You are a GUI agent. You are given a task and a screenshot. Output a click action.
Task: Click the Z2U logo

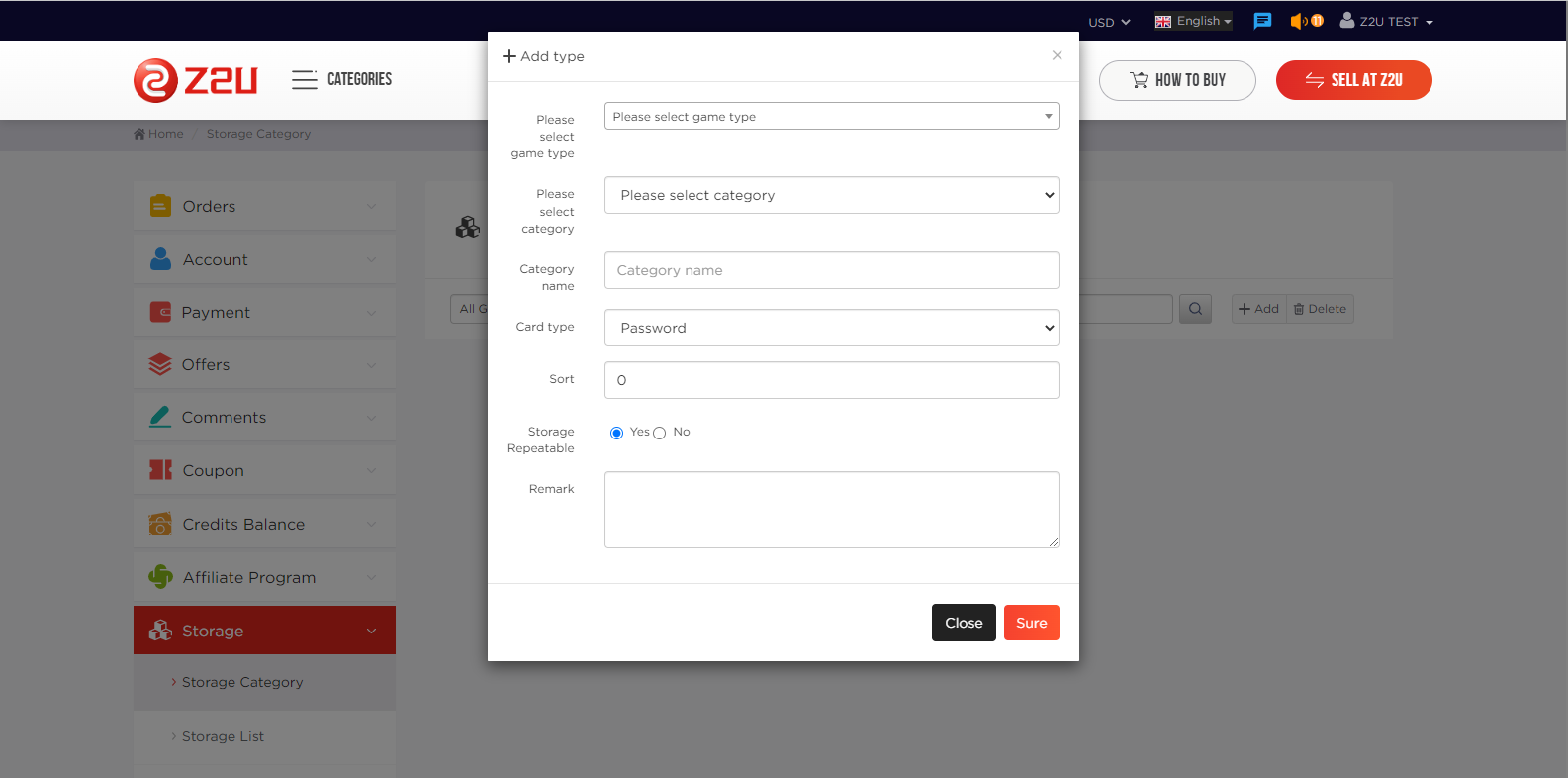196,80
